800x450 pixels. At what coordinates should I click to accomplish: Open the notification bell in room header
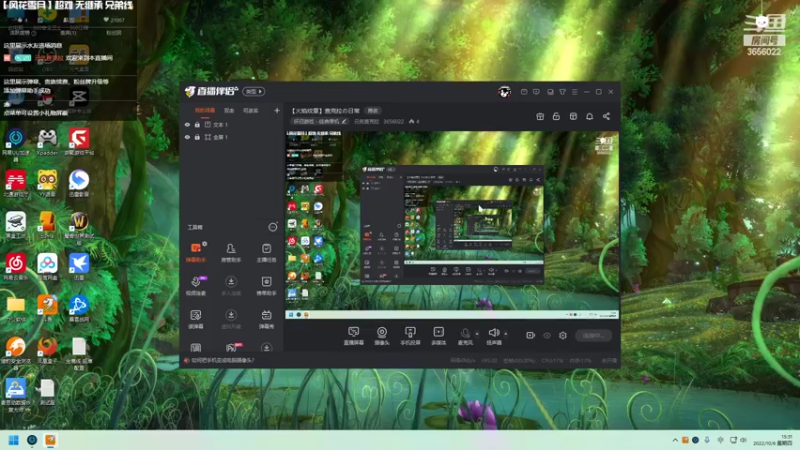tap(589, 116)
